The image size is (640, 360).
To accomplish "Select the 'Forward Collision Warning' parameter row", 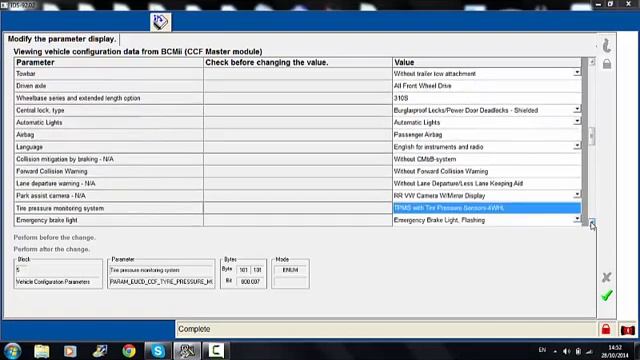I will (109, 171).
